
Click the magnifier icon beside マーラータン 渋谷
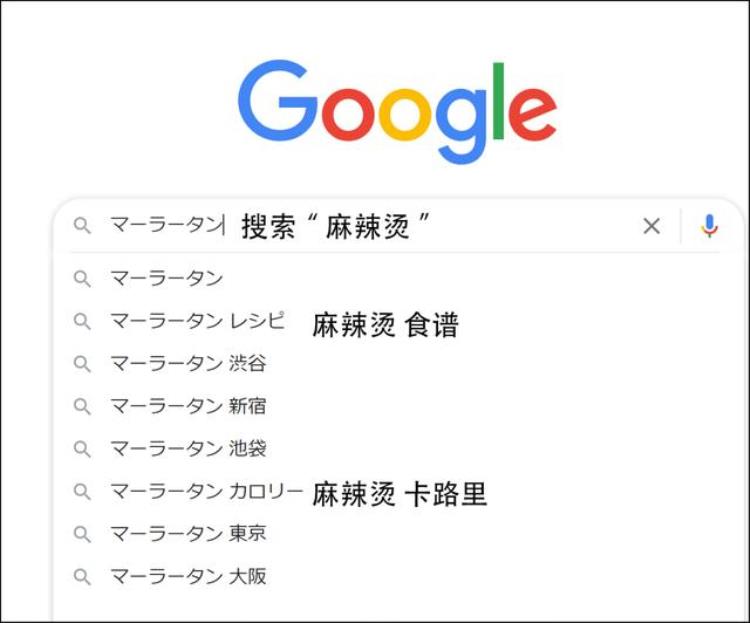point(82,364)
